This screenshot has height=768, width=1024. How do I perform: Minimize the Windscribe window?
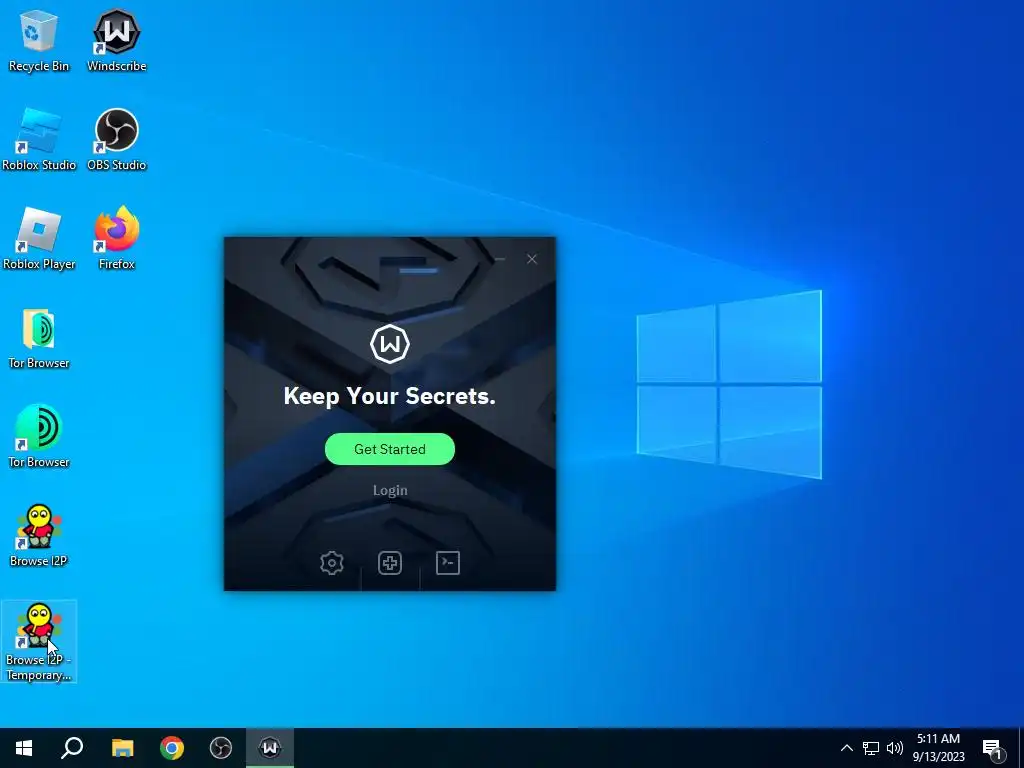[x=500, y=259]
